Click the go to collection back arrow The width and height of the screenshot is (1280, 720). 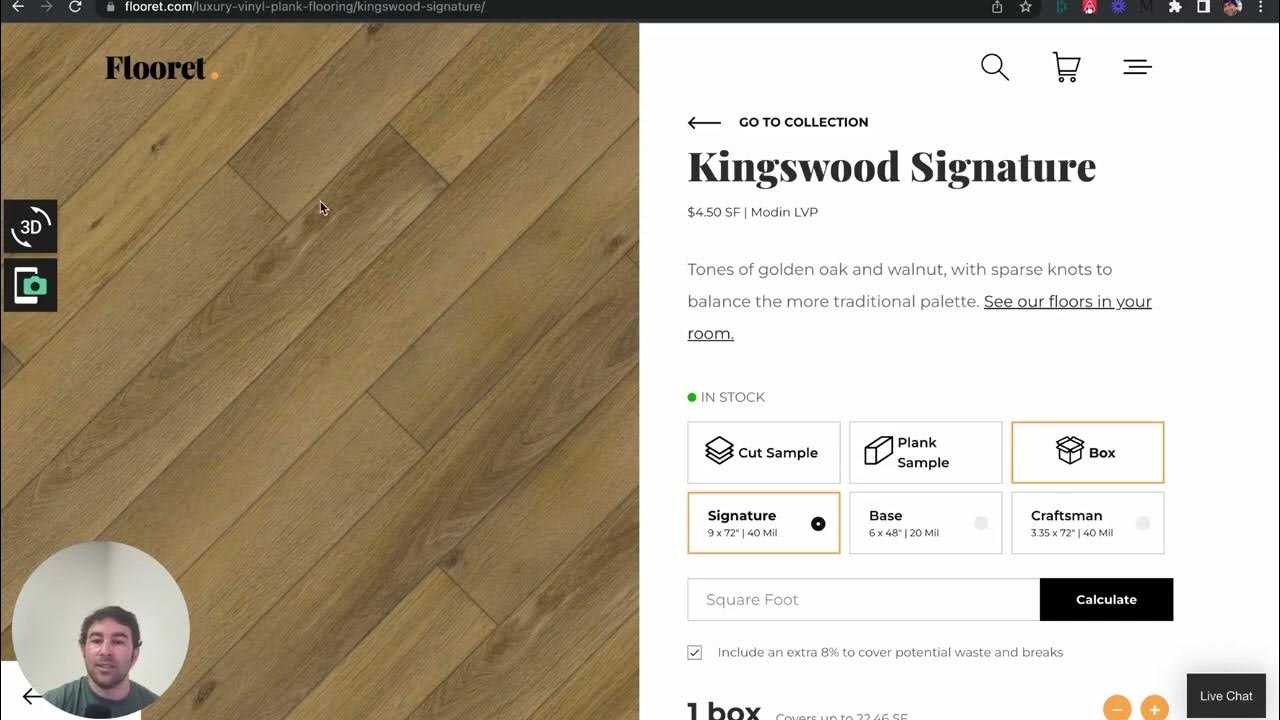(x=704, y=122)
